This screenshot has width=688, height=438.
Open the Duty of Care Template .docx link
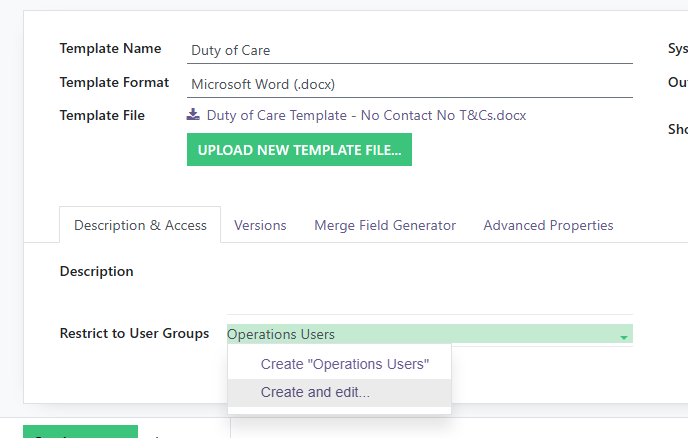(366, 115)
